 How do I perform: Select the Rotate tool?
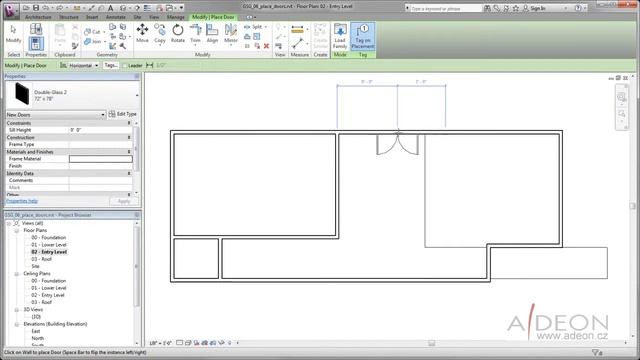coord(178,33)
